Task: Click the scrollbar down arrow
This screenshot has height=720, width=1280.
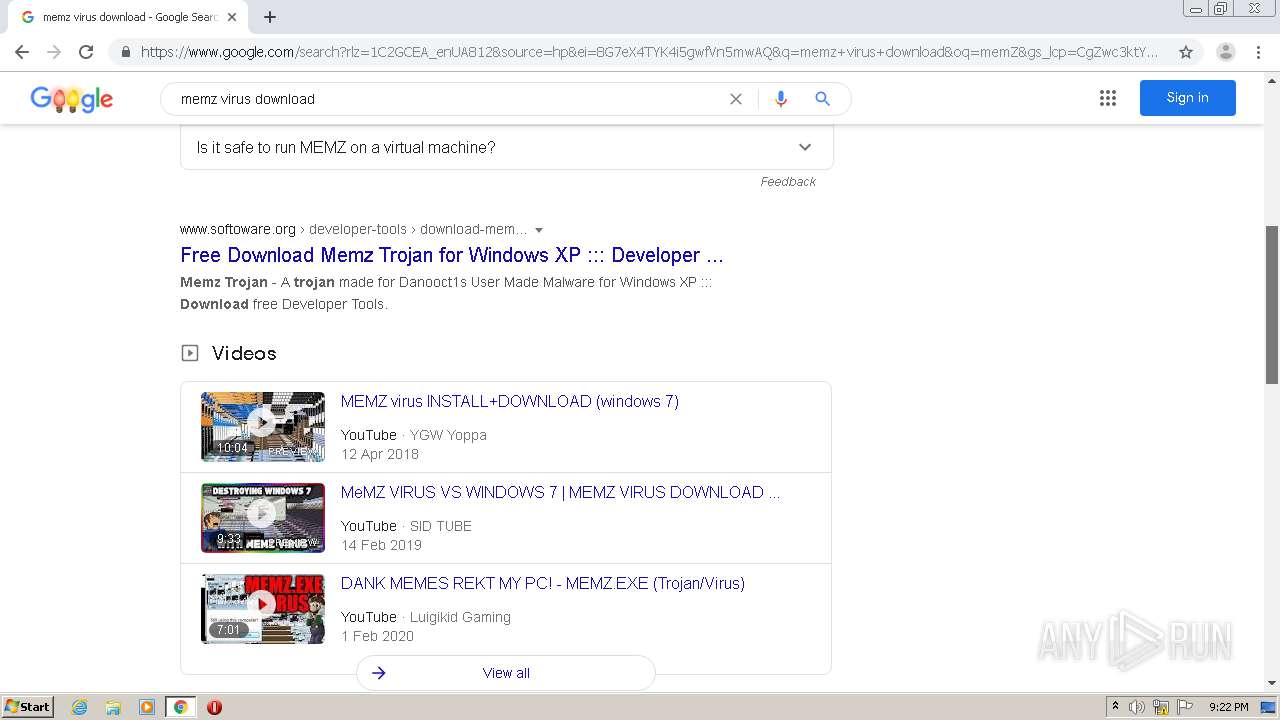Action: [x=1272, y=683]
